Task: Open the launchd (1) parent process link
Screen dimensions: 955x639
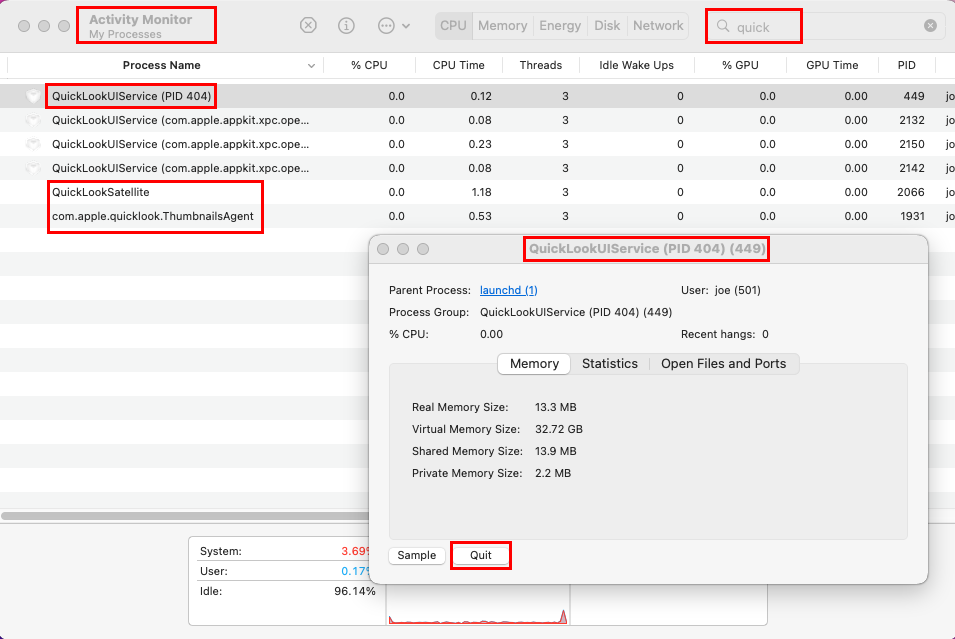Action: tap(509, 290)
